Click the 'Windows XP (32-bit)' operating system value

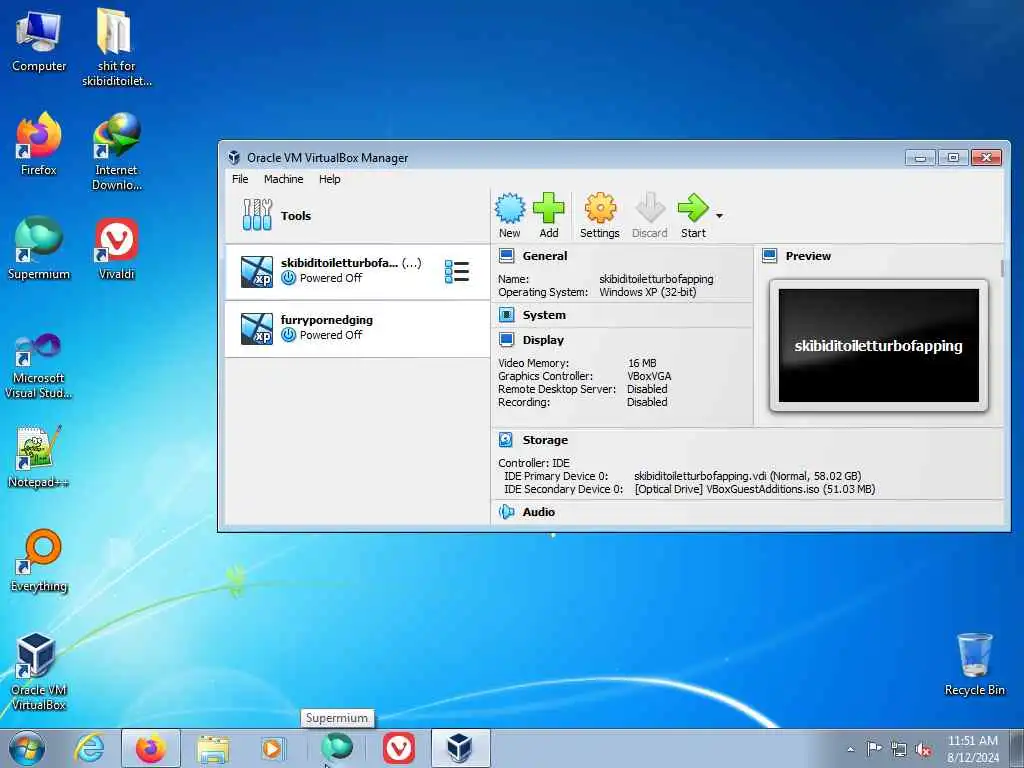pos(648,292)
